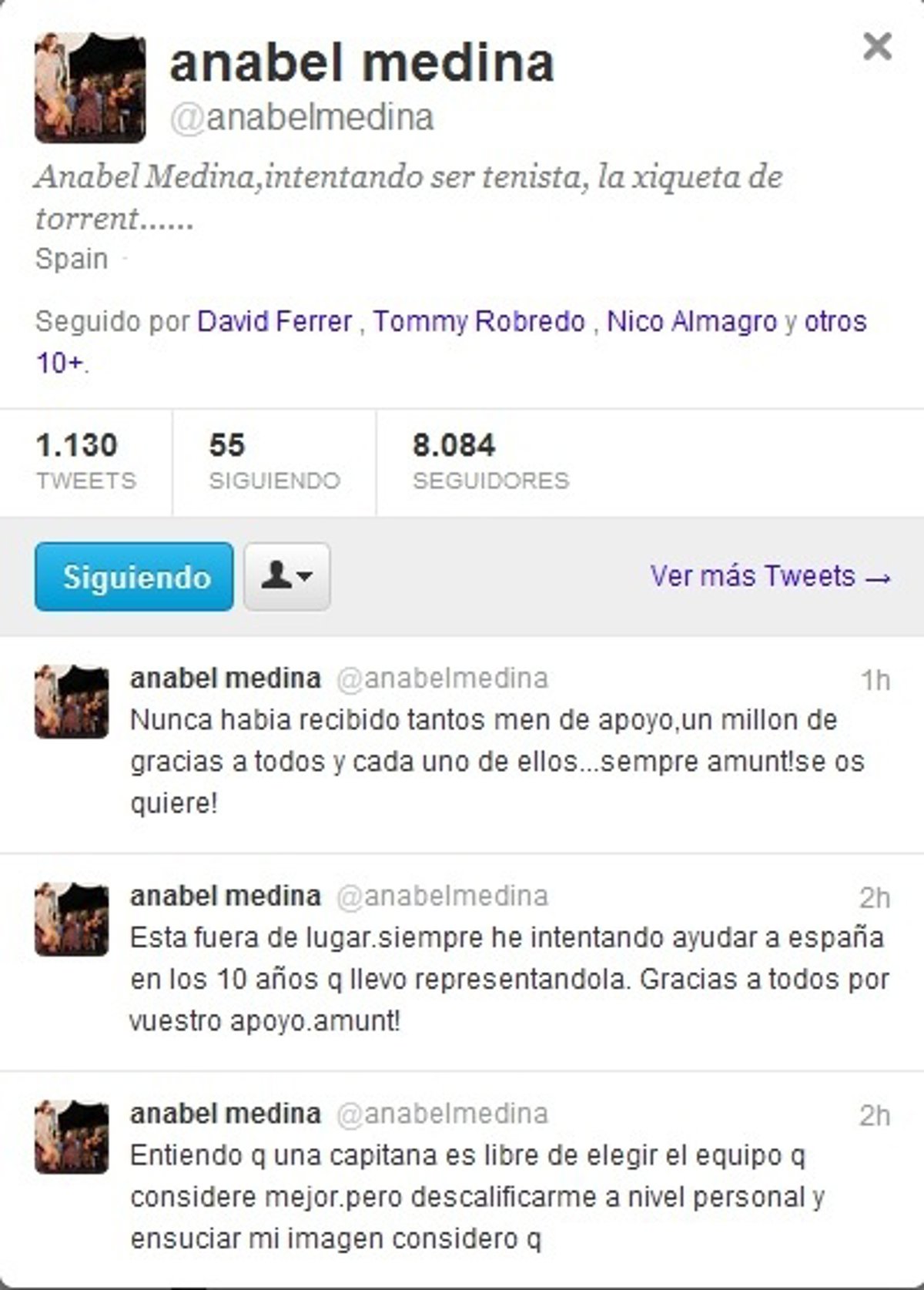Click avatar beside the 1h tweet
The image size is (924, 1290).
[72, 702]
